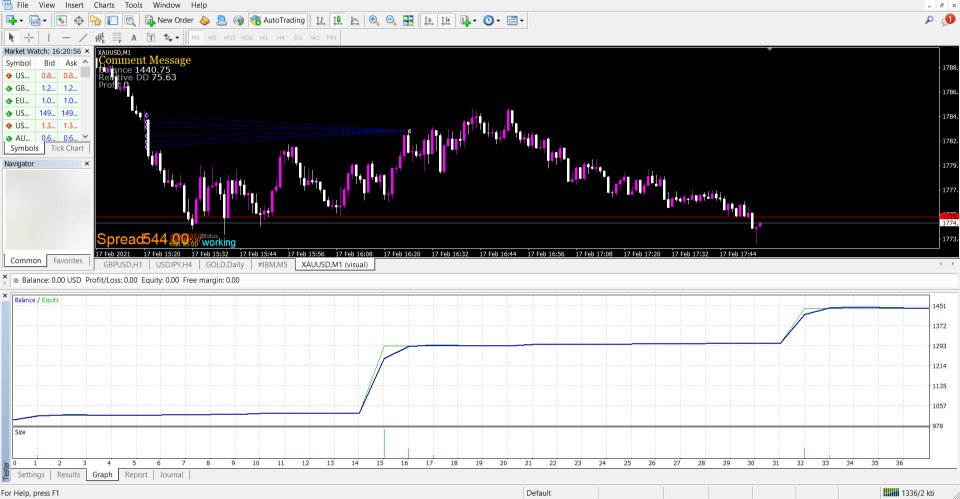Open the tester Settings tab

point(31,475)
